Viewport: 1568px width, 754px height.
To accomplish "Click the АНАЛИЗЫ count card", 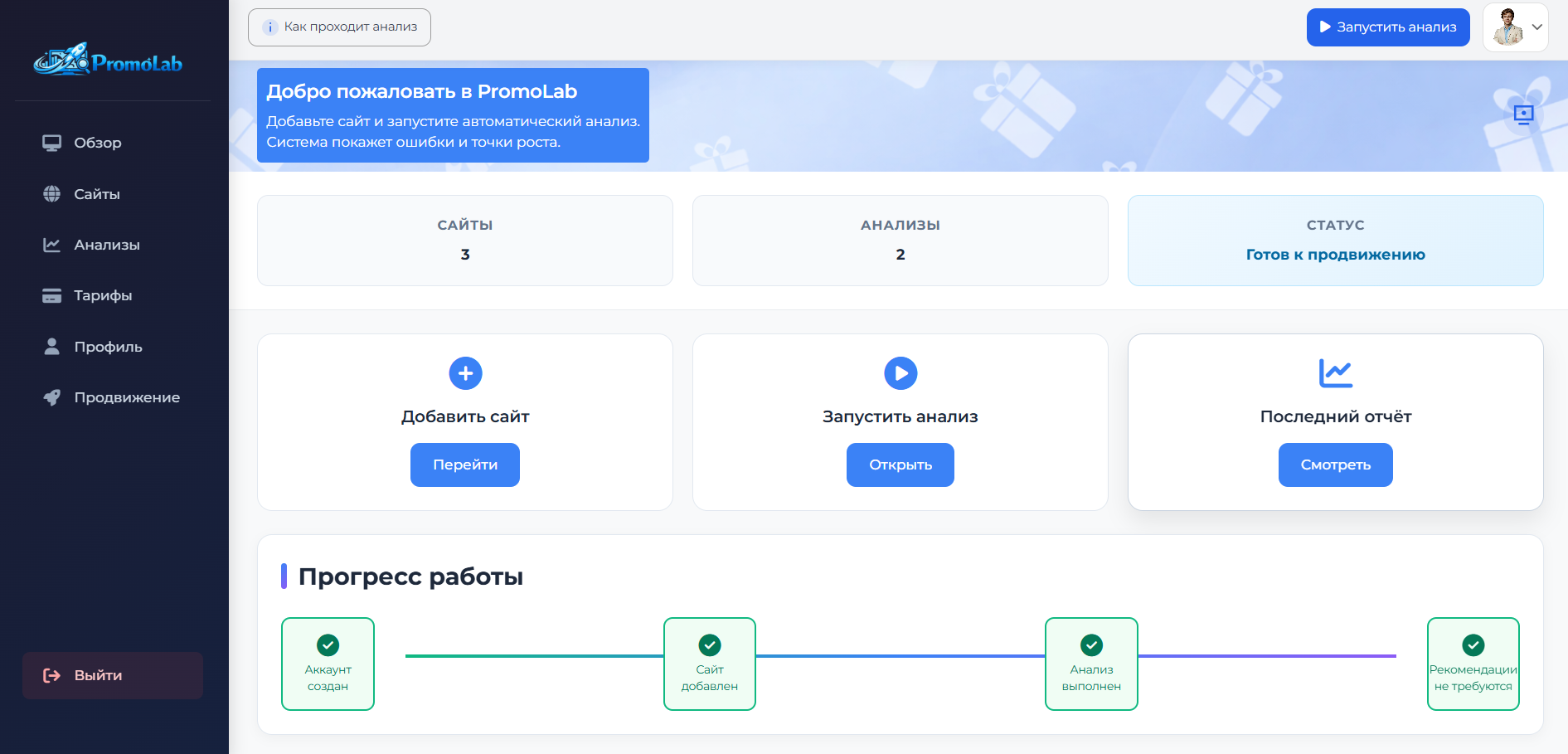I will 901,241.
